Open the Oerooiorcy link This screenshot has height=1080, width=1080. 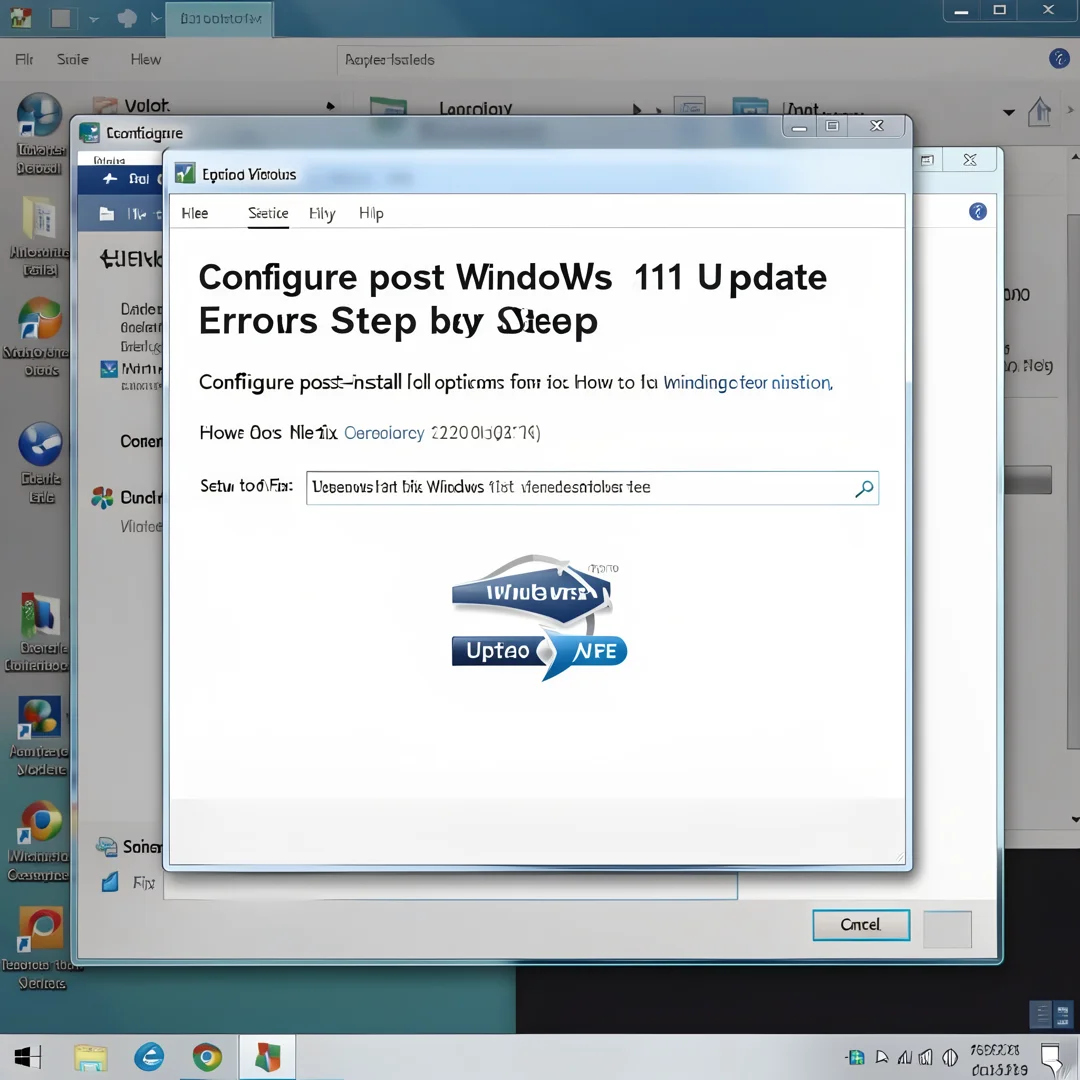(384, 433)
